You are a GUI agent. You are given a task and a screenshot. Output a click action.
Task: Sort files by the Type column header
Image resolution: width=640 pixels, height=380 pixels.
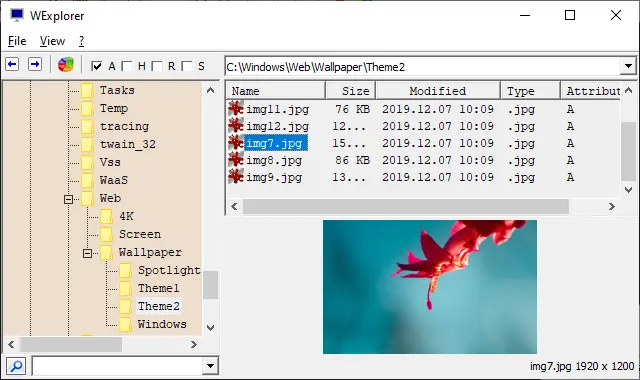point(530,91)
